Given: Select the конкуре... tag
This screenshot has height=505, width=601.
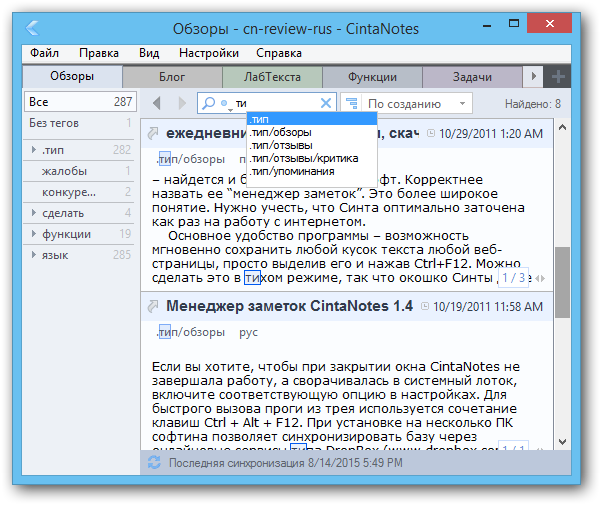Looking at the screenshot, I should [x=80, y=192].
